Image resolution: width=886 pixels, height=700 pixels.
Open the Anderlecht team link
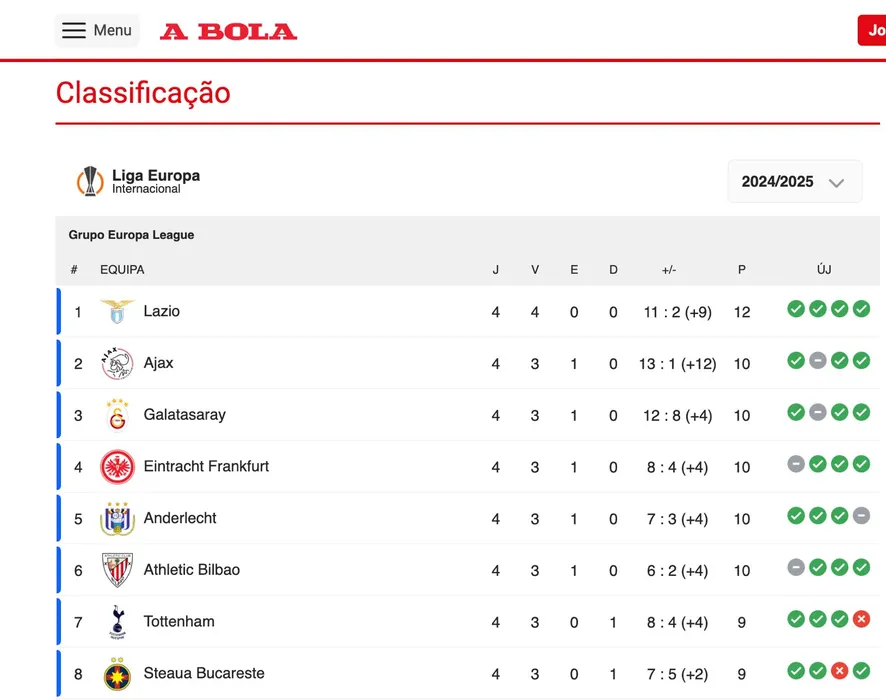(x=180, y=518)
